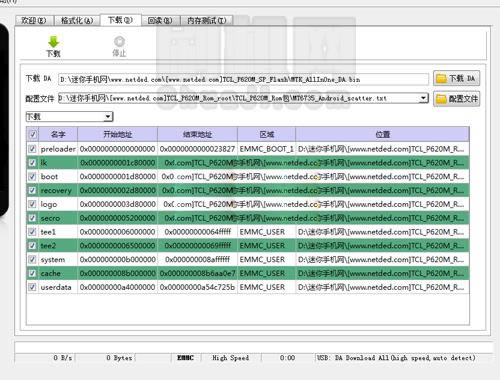Click end address 0x00000000a54c725b of userdata
This screenshot has width=500, height=380.
point(197,287)
